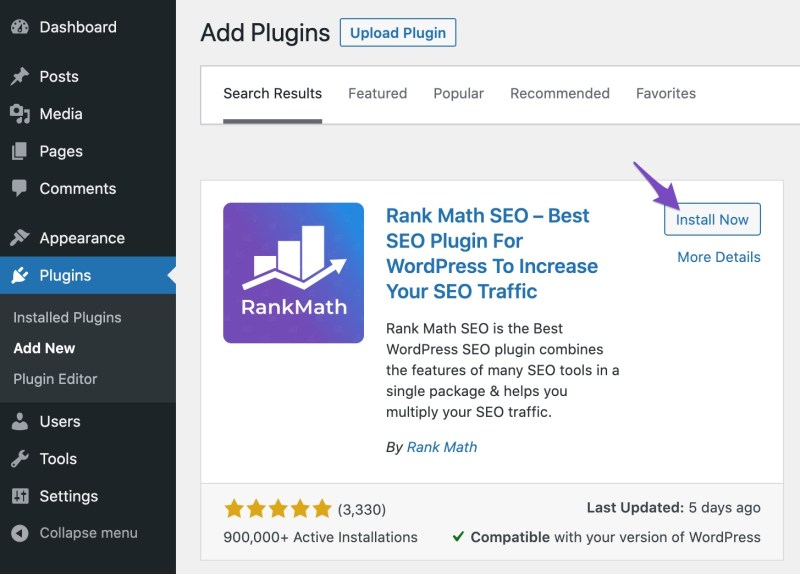Switch to the Popular tab
800x574 pixels.
458,94
